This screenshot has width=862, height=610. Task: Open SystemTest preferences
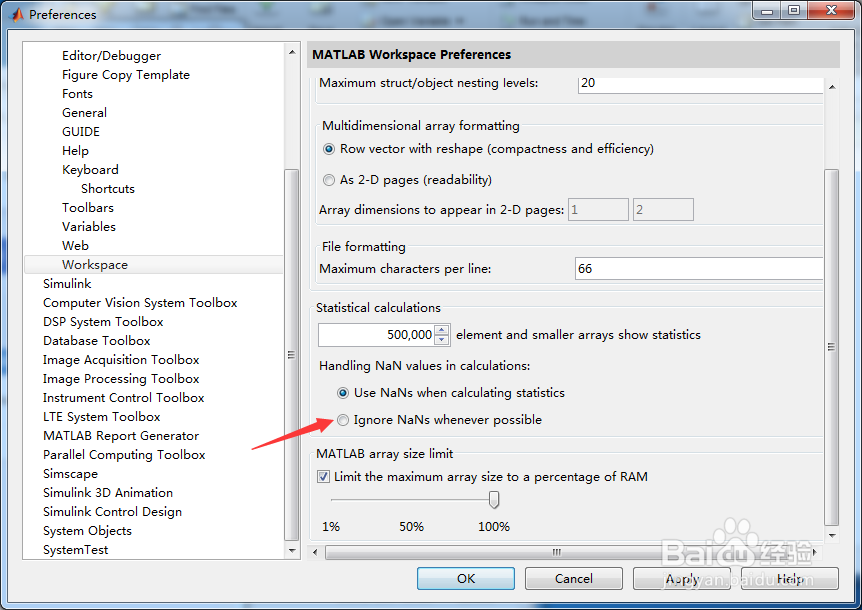(x=76, y=550)
